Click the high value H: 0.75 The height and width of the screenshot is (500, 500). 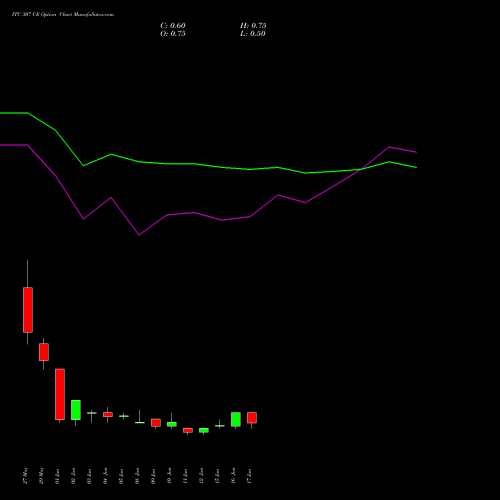point(253,26)
